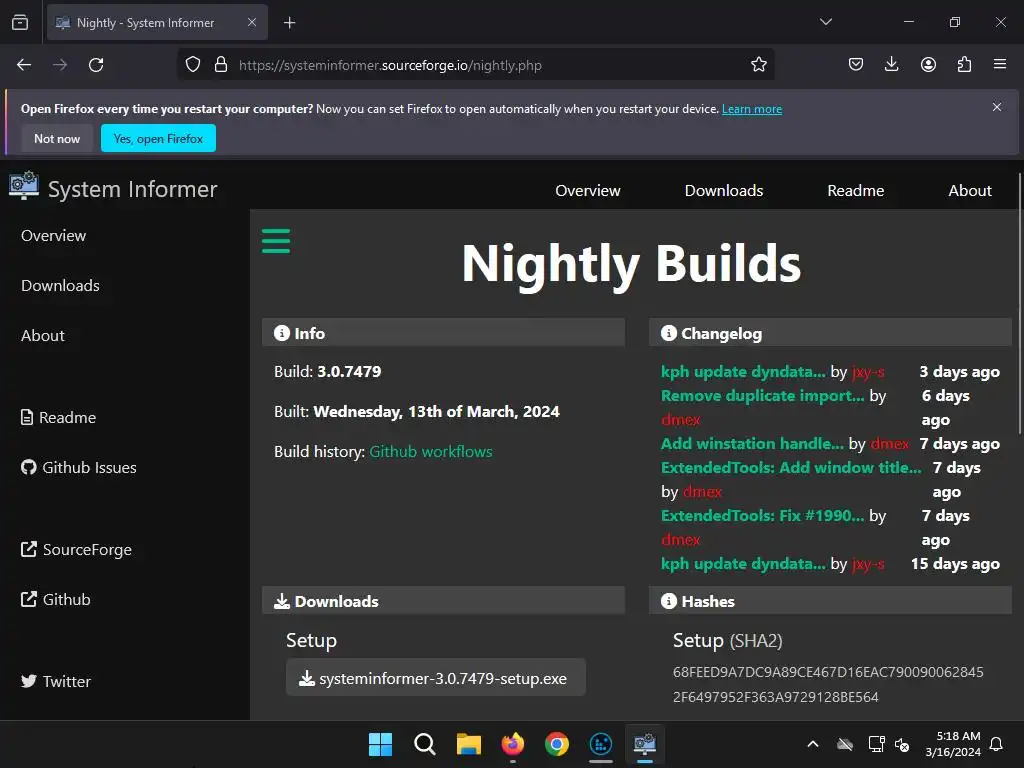The width and height of the screenshot is (1024, 768).
Task: Open the notification bell icon
Action: [997, 744]
